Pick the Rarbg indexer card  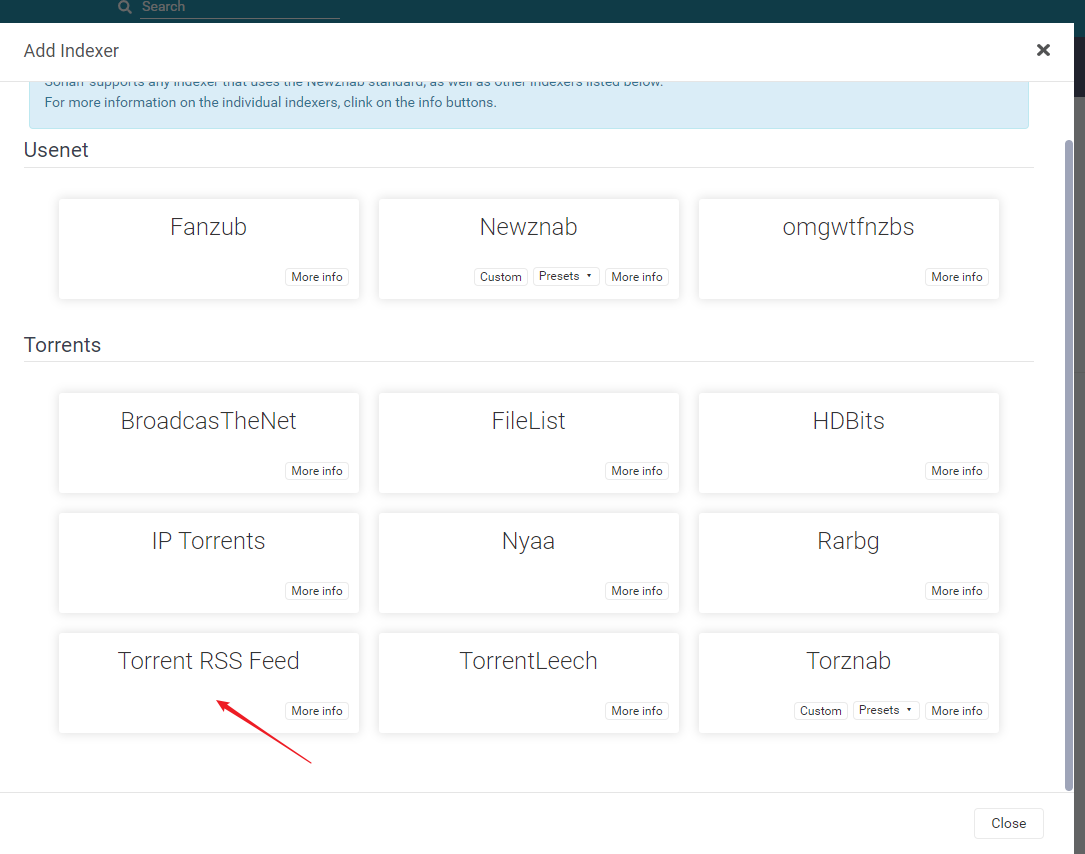[x=848, y=542]
